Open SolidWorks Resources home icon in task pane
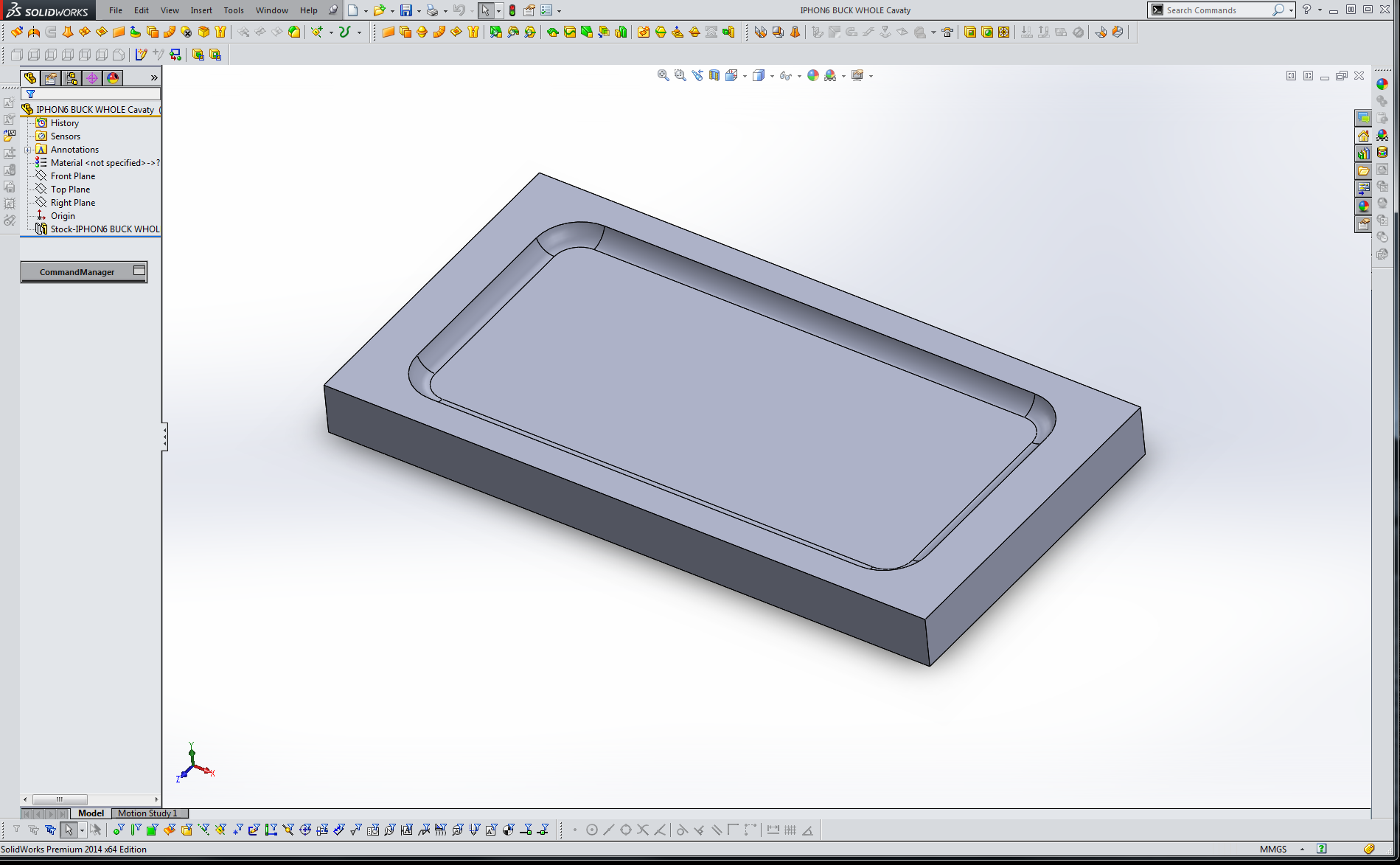 [1363, 136]
